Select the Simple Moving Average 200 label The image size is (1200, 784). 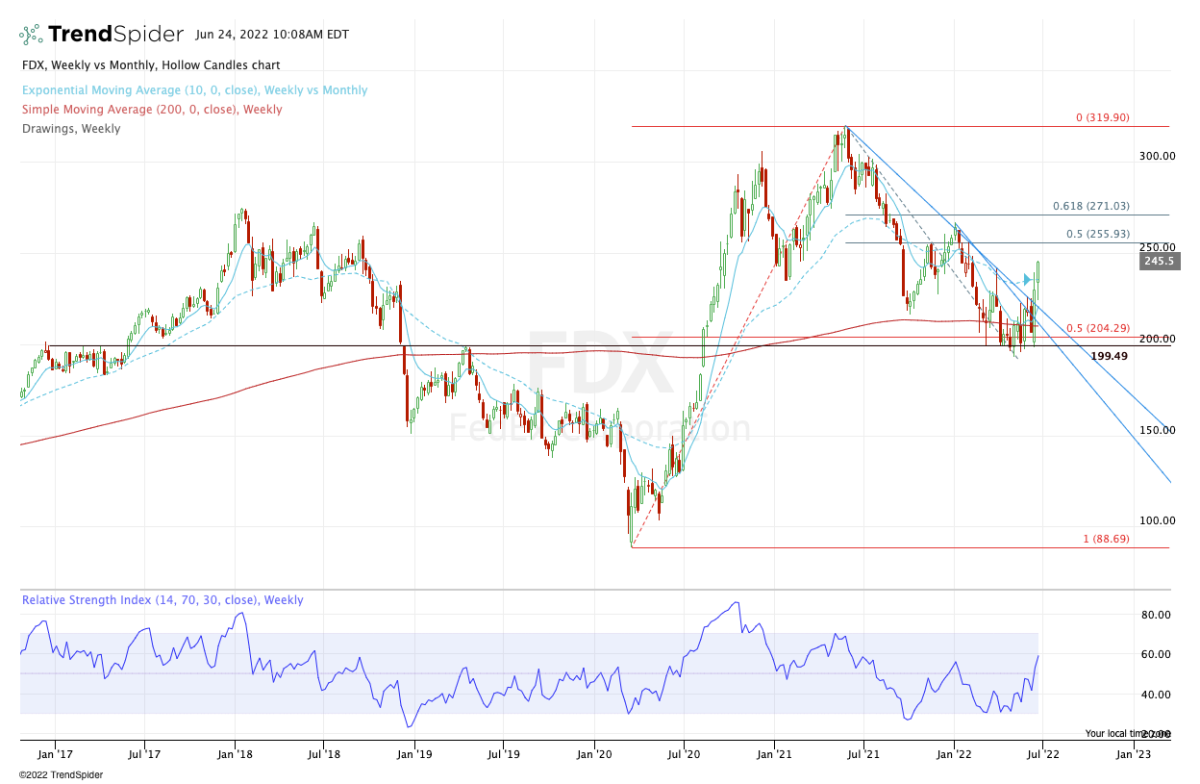point(151,109)
